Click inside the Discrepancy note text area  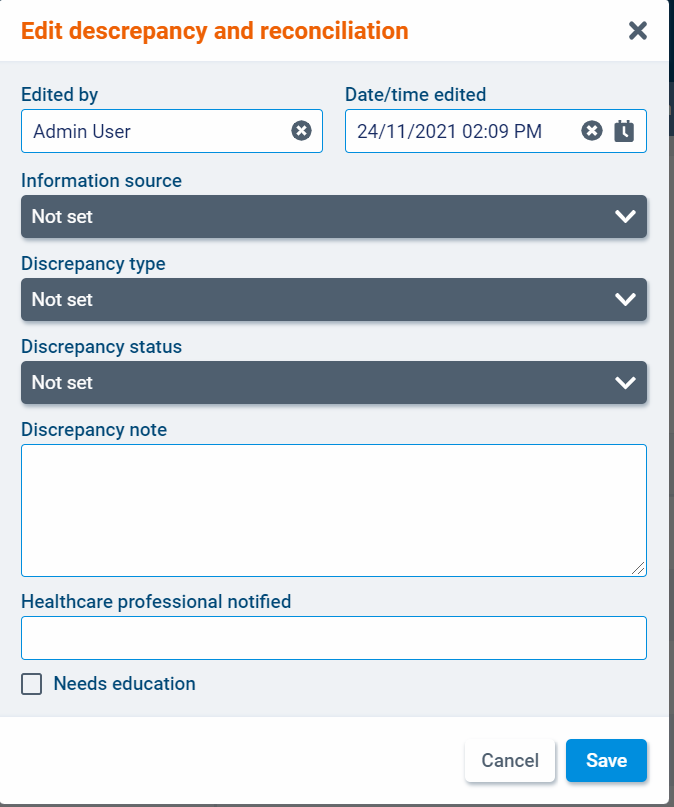333,510
